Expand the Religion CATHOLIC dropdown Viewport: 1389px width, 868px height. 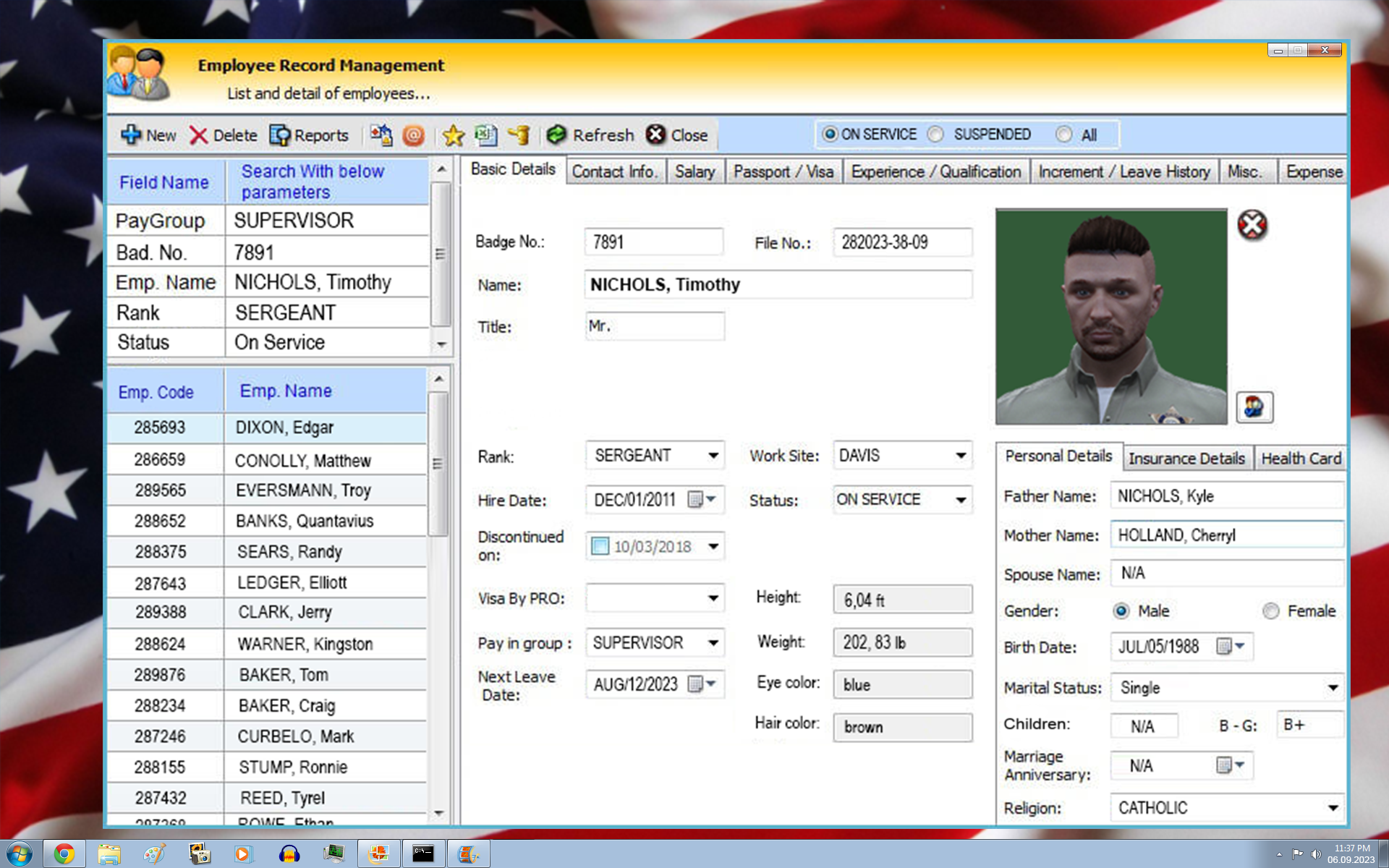coord(1333,808)
